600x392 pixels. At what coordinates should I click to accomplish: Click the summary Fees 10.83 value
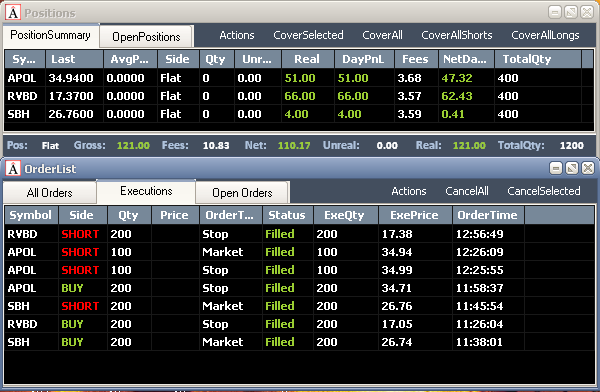tap(216, 145)
